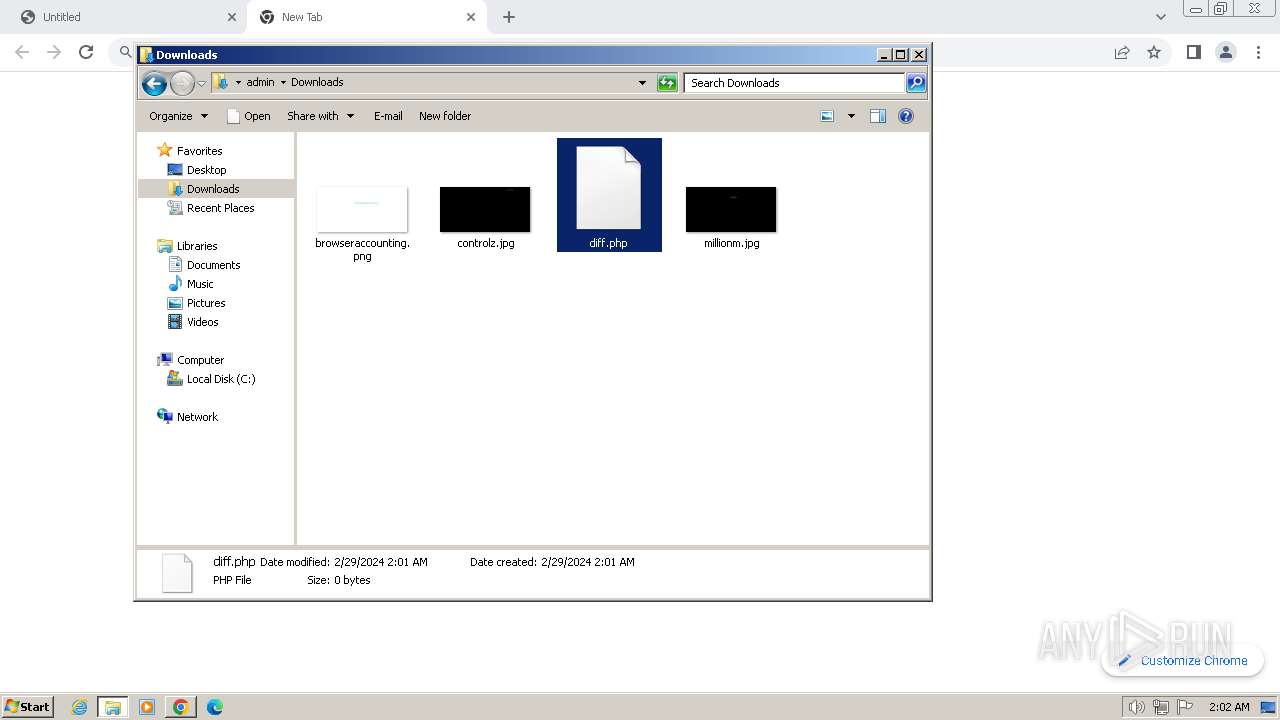Click Chrome icon in taskbar
The height and width of the screenshot is (720, 1280).
[x=181, y=707]
